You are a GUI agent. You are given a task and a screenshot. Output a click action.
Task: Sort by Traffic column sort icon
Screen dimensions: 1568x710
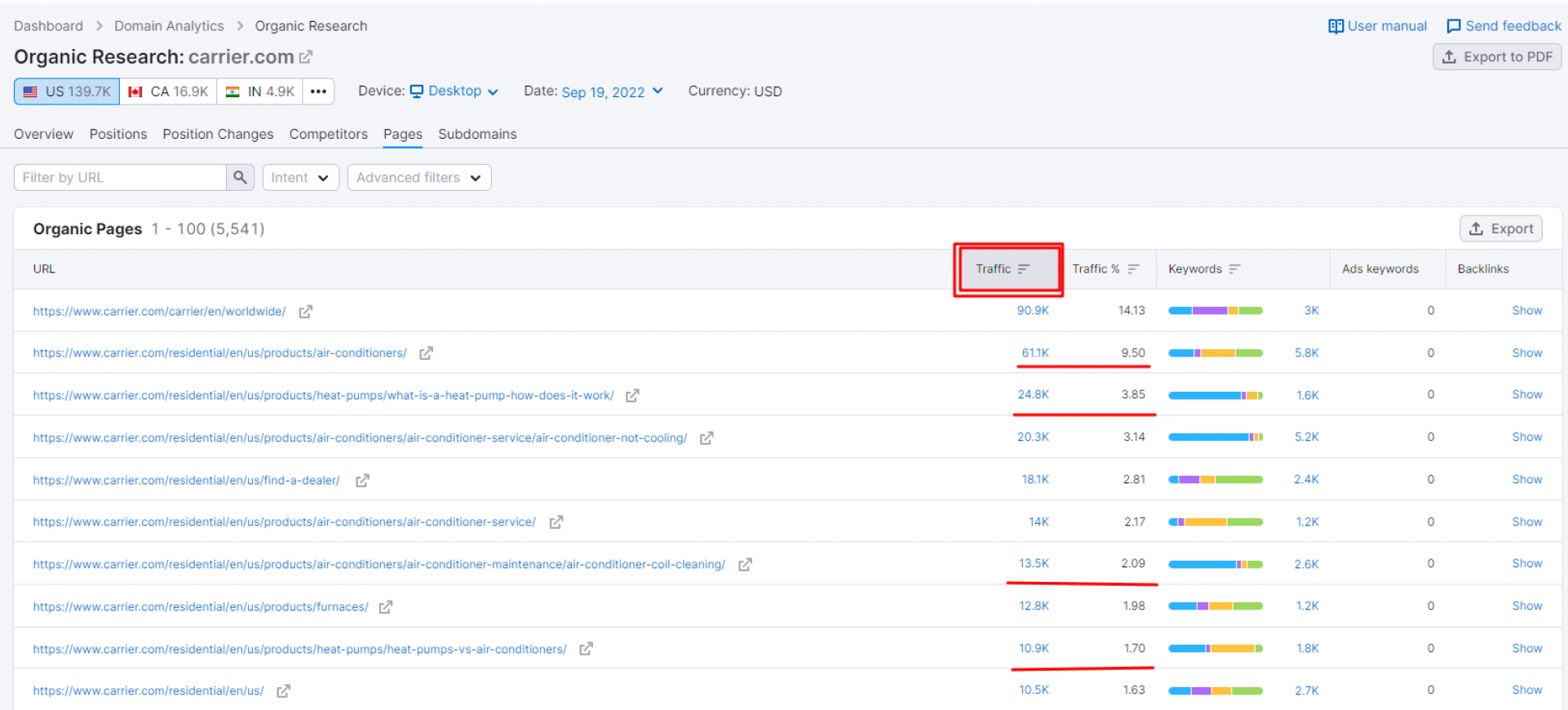1024,268
